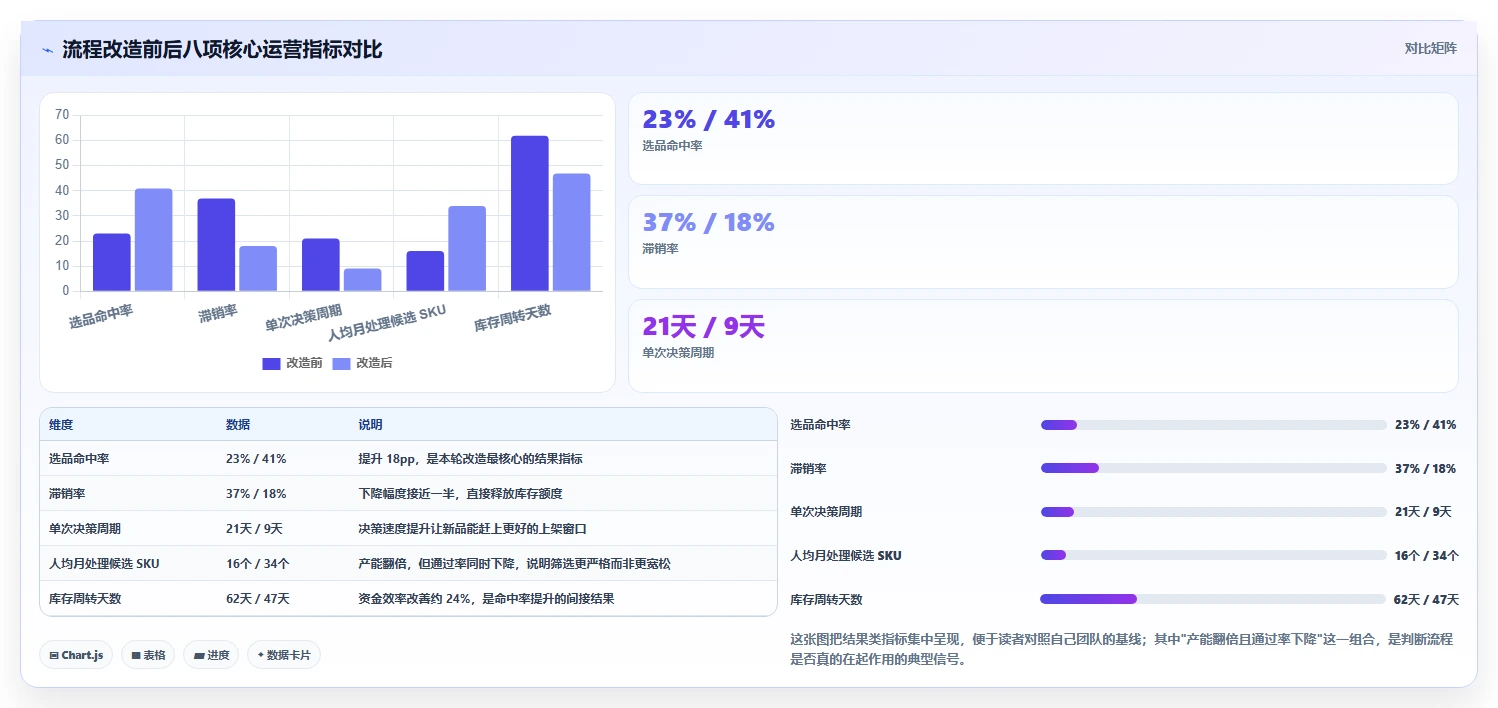Select the 37% / 18% data card value
The image size is (1498, 708).
click(709, 222)
